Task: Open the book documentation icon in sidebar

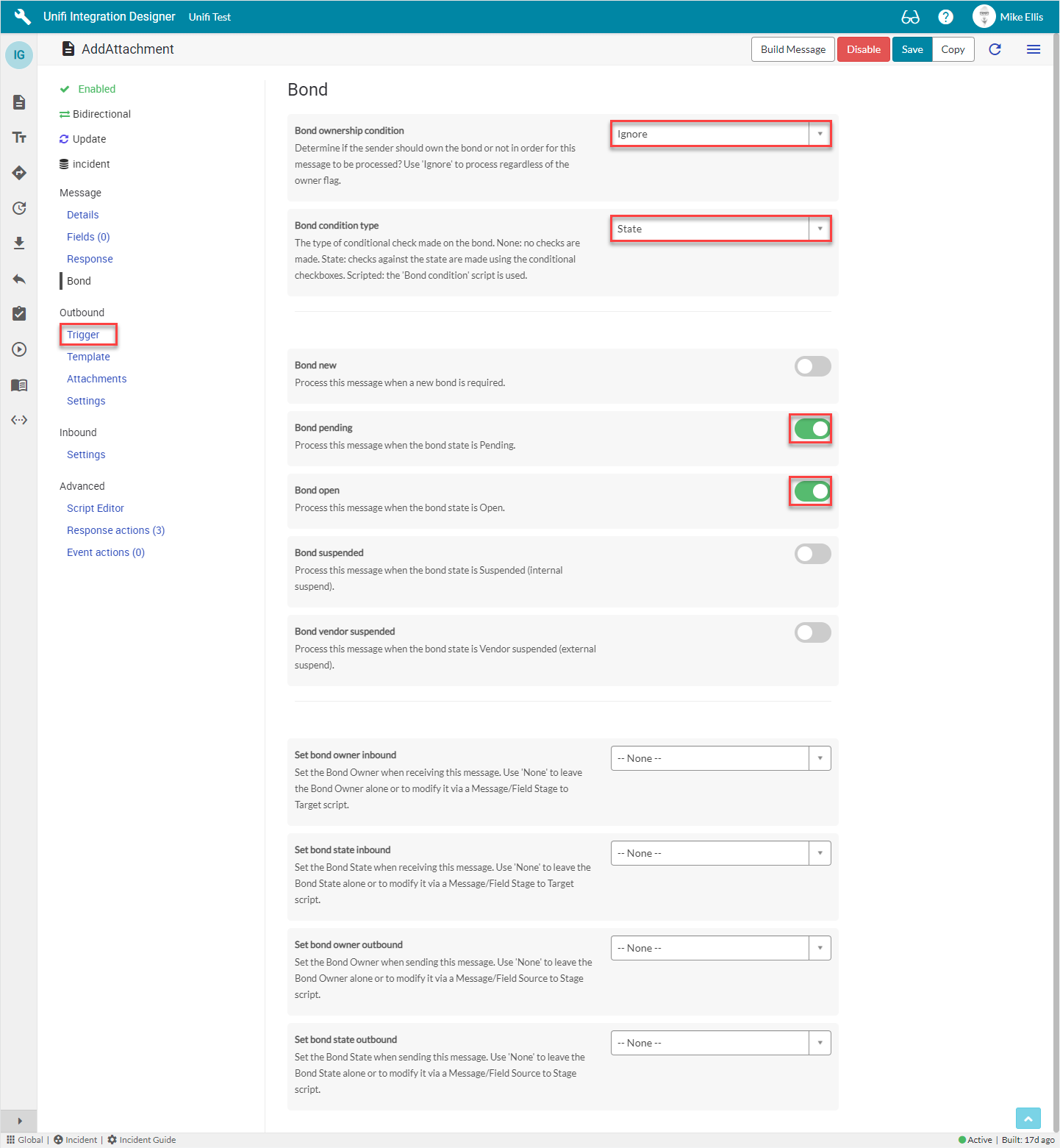Action: coord(19,385)
